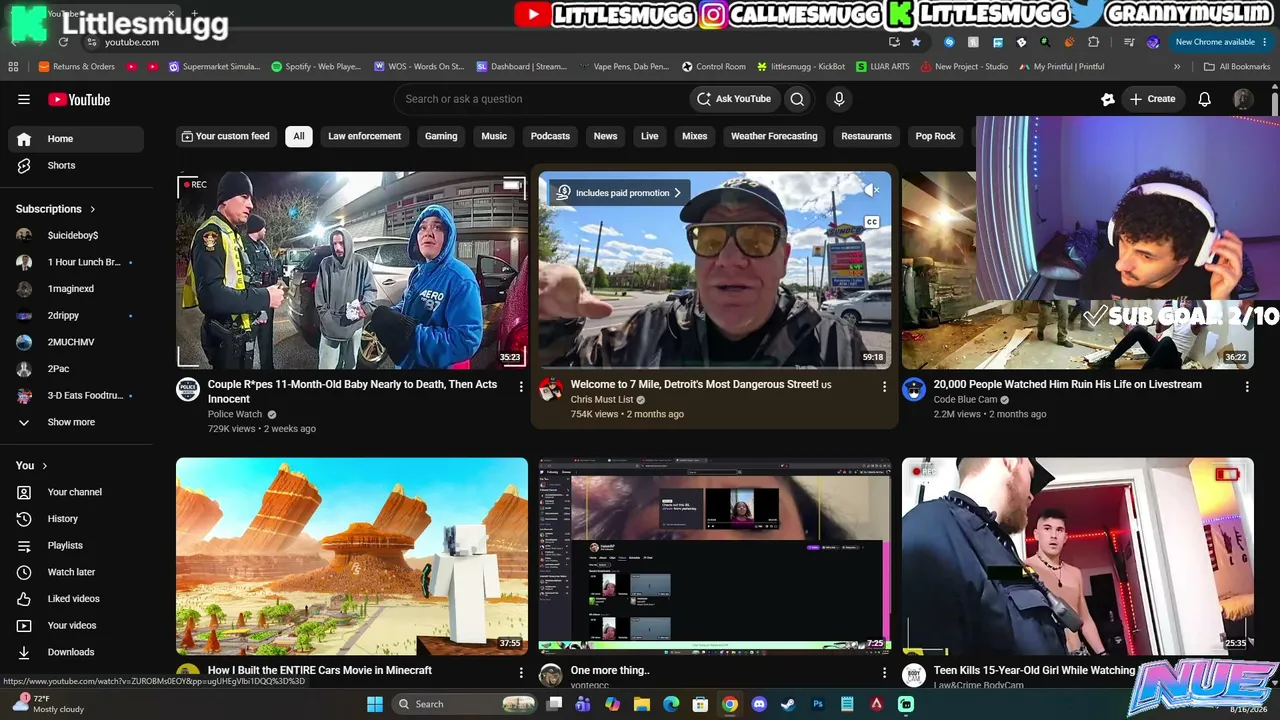Open Photoshop from the taskbar

(817, 704)
